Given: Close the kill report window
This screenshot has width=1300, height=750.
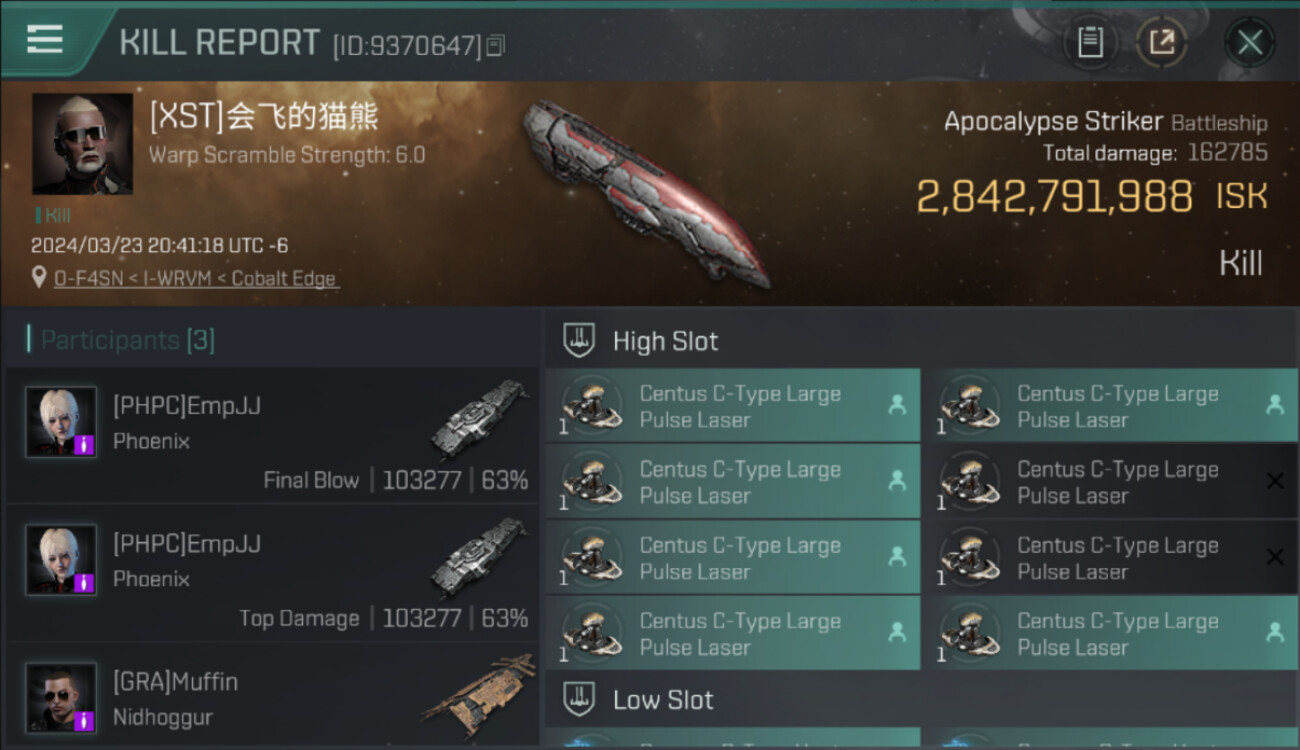Looking at the screenshot, I should click(1249, 42).
